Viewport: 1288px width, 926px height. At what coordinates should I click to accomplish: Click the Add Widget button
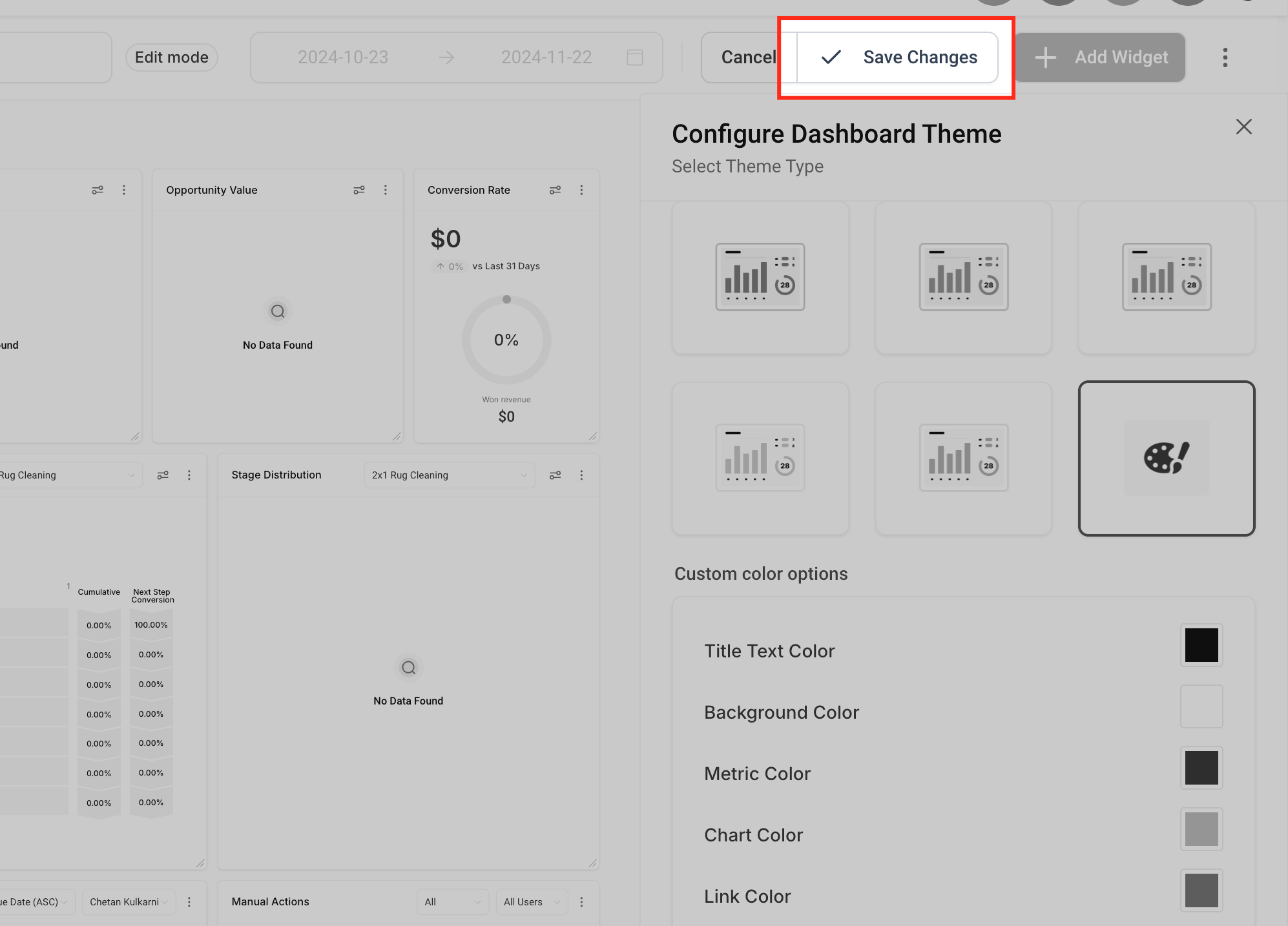pyautogui.click(x=1101, y=57)
